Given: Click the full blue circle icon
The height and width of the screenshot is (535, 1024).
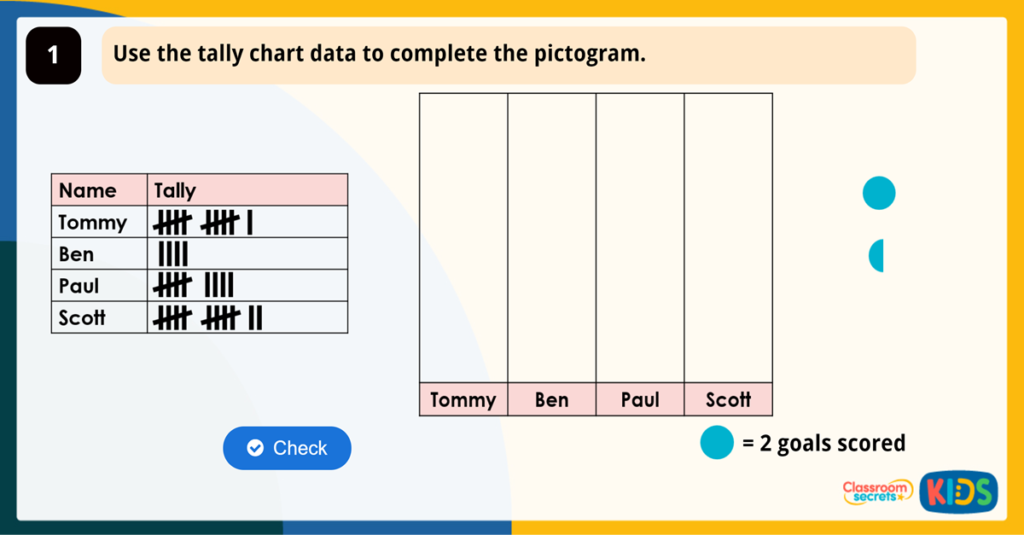Looking at the screenshot, I should [x=879, y=193].
